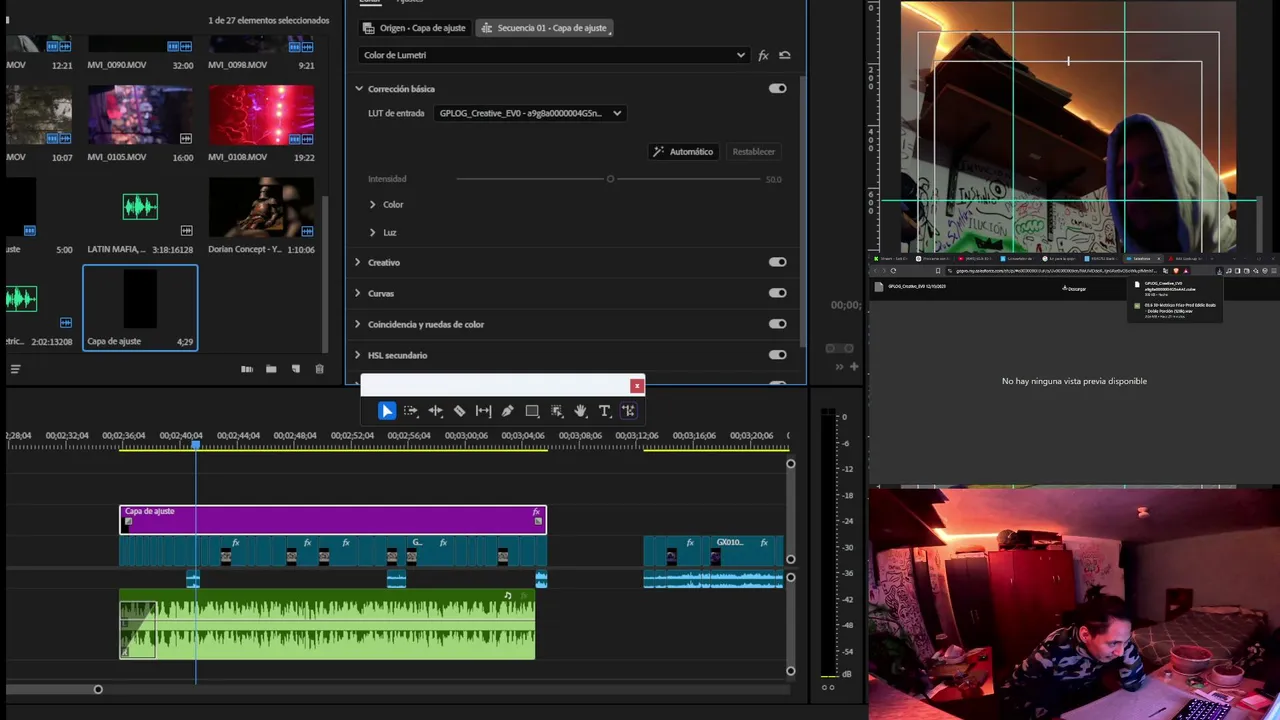This screenshot has height=720, width=1280.
Task: Click the dashed-selection tool left of the Hand tool
Action: (x=556, y=411)
